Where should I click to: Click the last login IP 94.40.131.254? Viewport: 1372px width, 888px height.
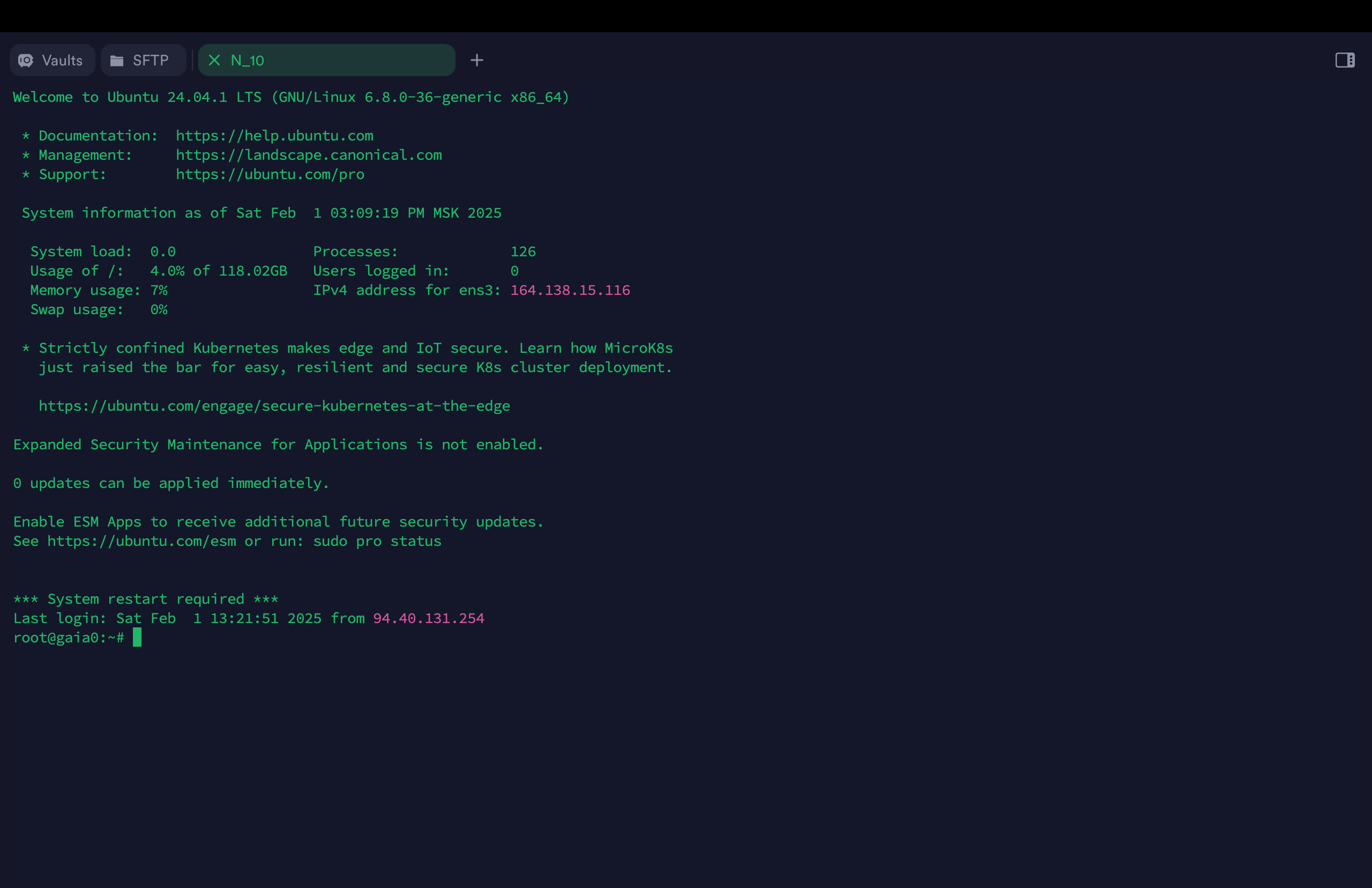429,618
